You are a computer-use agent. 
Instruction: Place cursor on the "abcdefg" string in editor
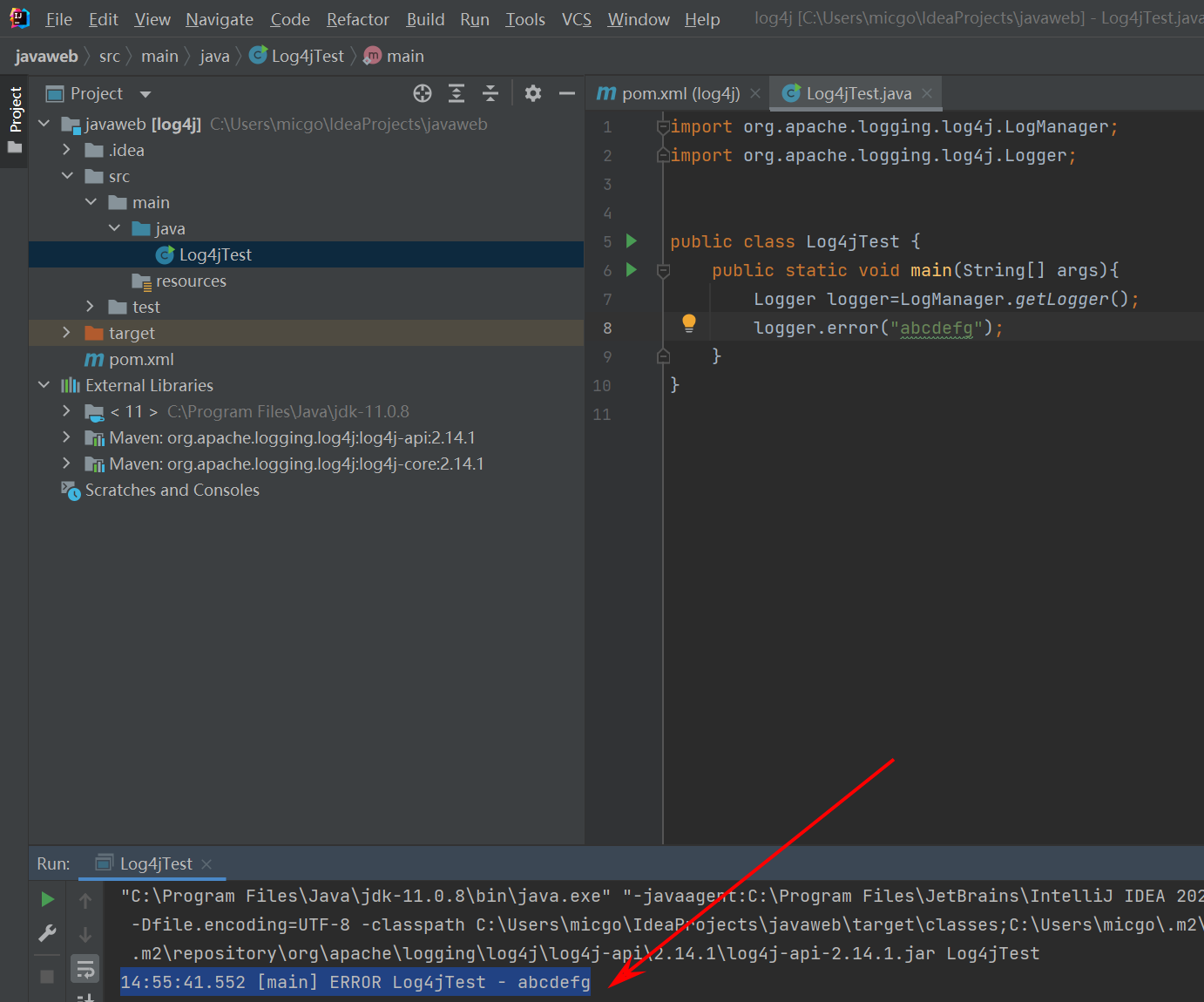[x=937, y=328]
